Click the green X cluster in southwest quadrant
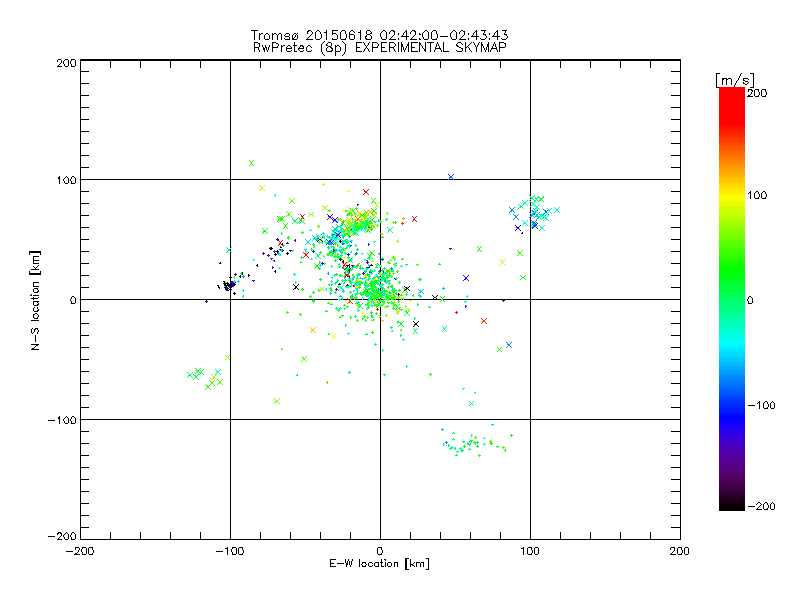The width and height of the screenshot is (800, 600). (206, 378)
